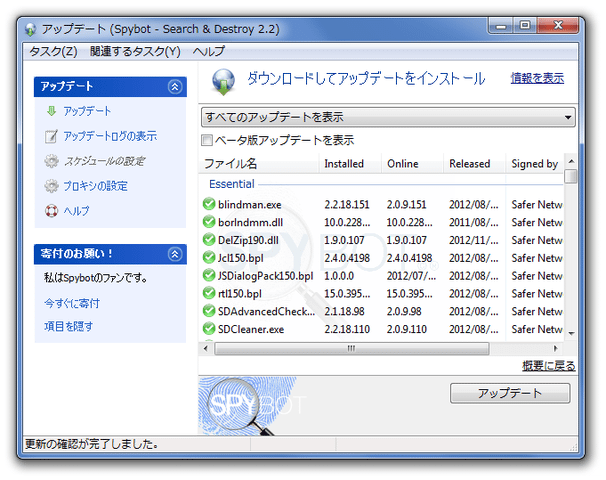606x480 pixels.
Task: Click the status bar text 更新の確認が完了しました。
Action: click(x=91, y=444)
